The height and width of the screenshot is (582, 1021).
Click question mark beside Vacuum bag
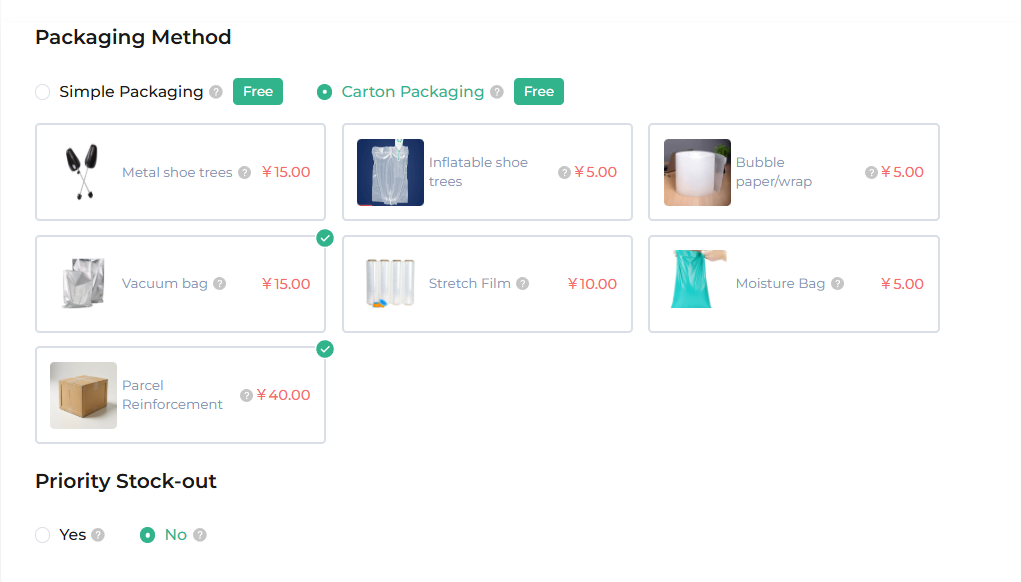[219, 284]
